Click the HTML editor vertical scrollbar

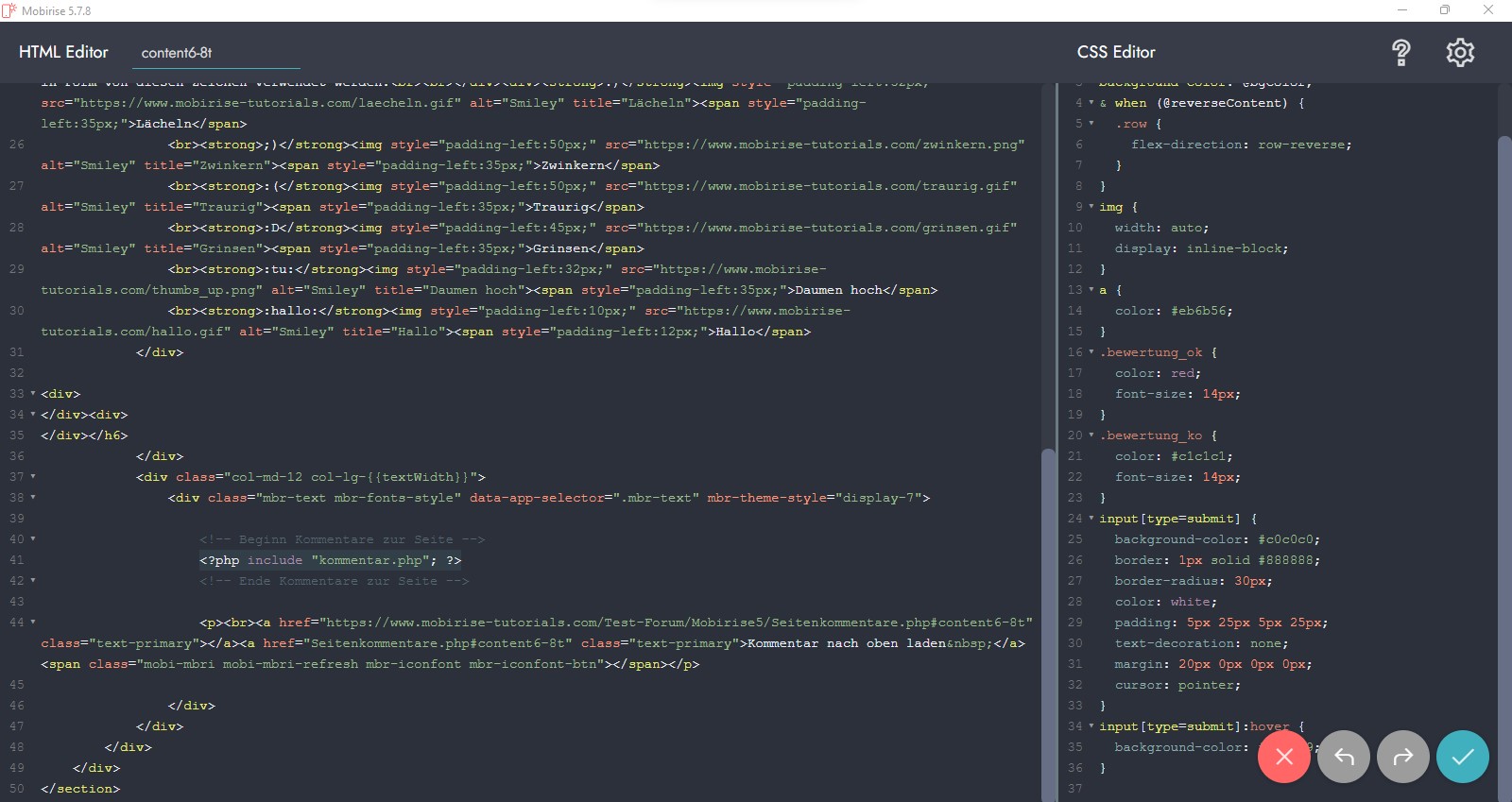(1047, 623)
